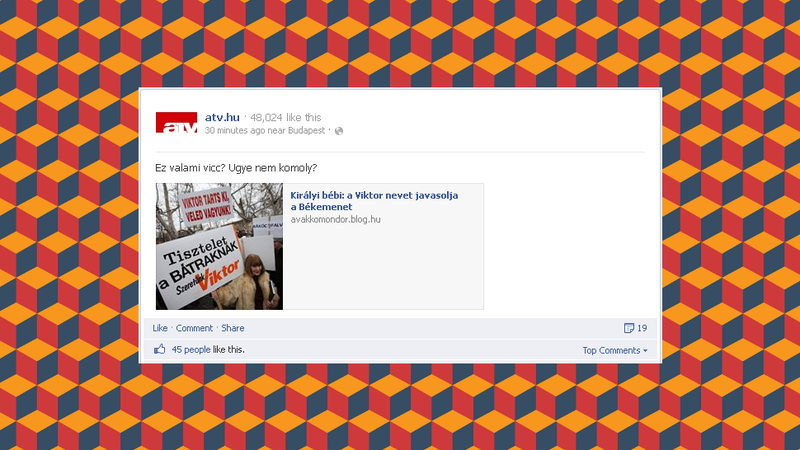
Task: Click the Budapest location link
Action: (x=306, y=131)
